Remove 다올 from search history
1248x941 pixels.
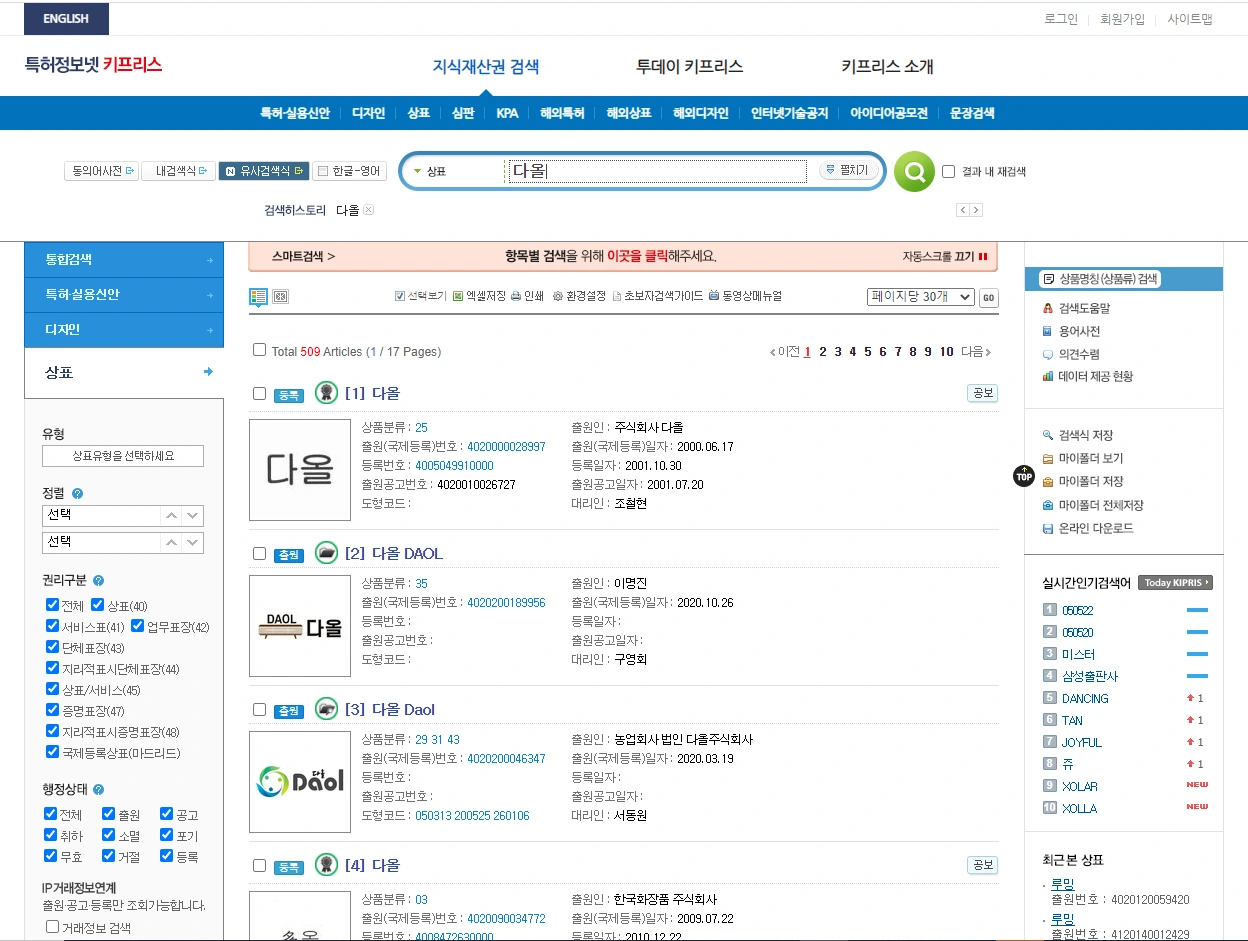coord(368,210)
